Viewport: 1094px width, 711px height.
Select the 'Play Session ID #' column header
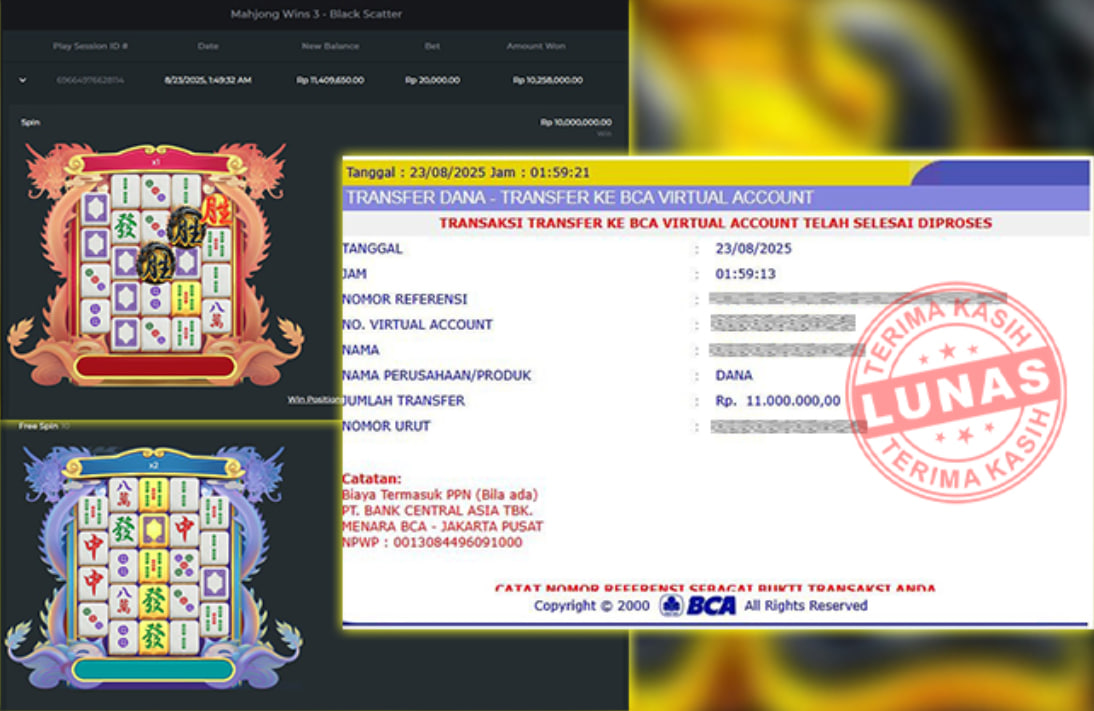pos(90,46)
